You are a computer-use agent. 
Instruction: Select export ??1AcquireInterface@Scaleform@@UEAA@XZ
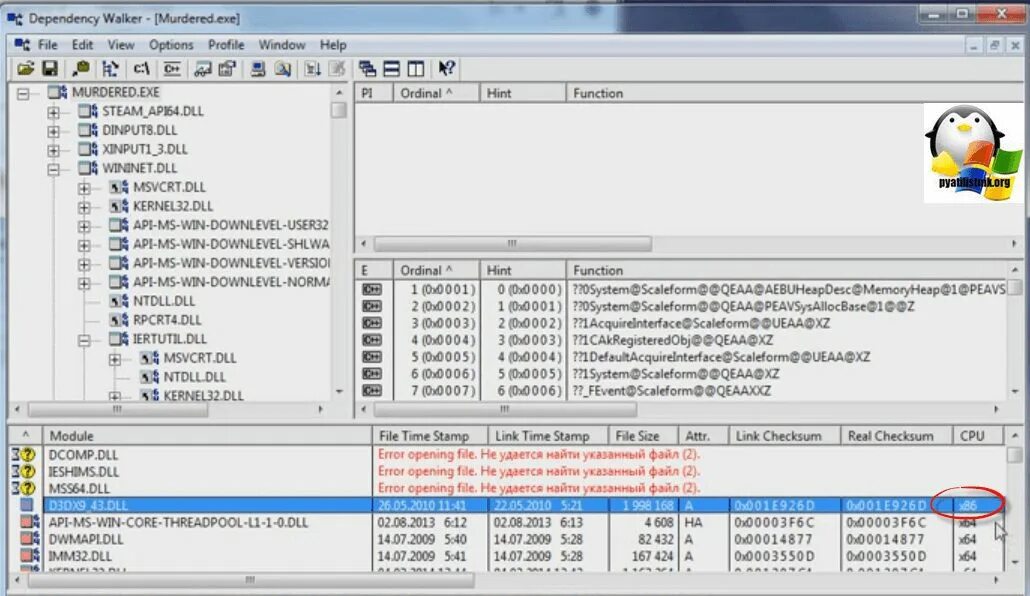701,323
